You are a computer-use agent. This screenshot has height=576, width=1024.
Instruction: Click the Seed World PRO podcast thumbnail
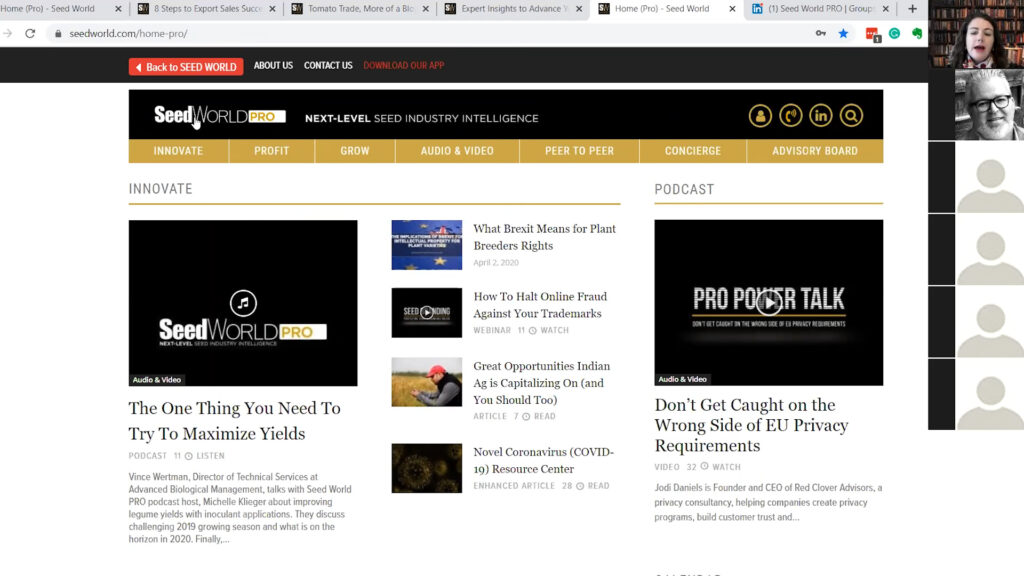point(242,303)
